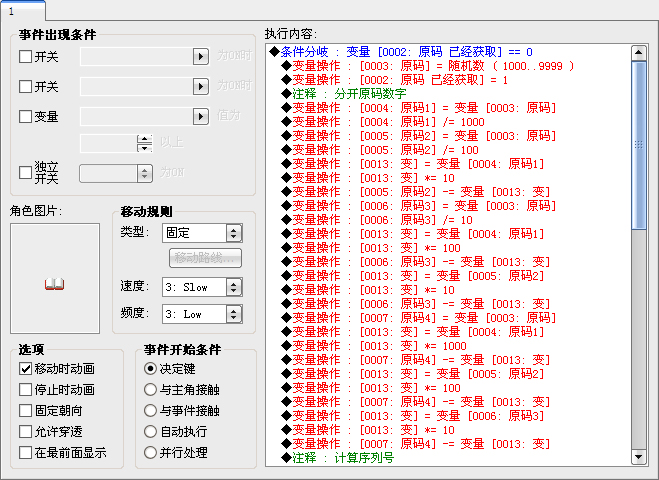This screenshot has height=480, width=659.
Task: Open the 类型 movement type dropdown
Action: 202,233
